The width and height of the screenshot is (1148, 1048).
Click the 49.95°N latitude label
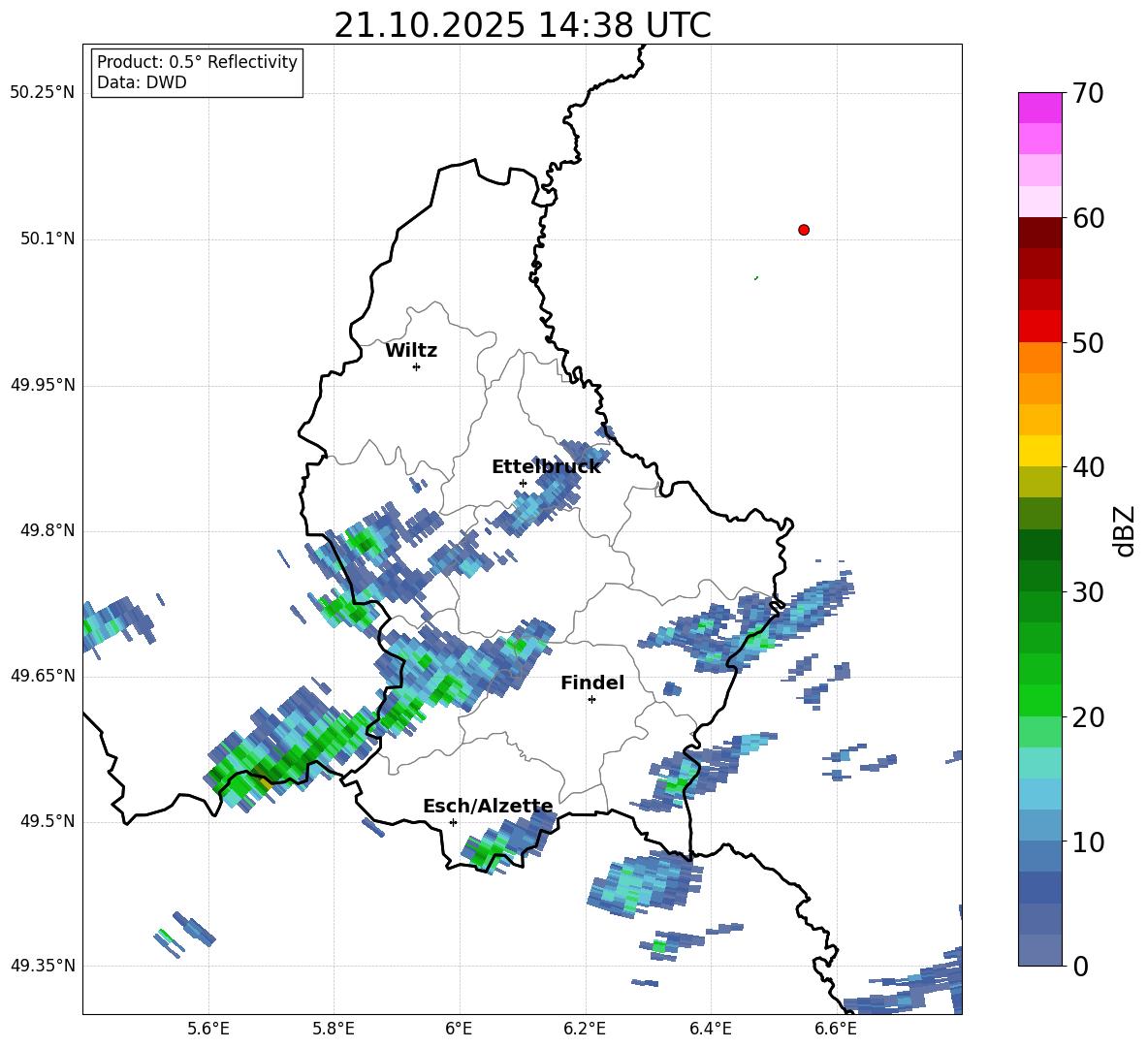click(x=43, y=384)
